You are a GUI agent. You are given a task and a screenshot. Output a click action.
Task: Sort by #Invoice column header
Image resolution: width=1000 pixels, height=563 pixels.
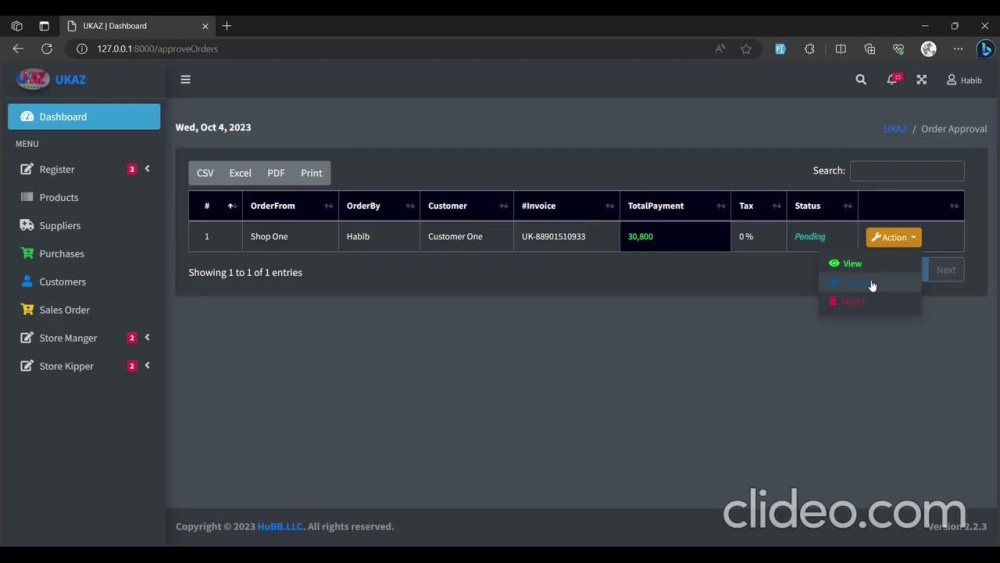(566, 206)
